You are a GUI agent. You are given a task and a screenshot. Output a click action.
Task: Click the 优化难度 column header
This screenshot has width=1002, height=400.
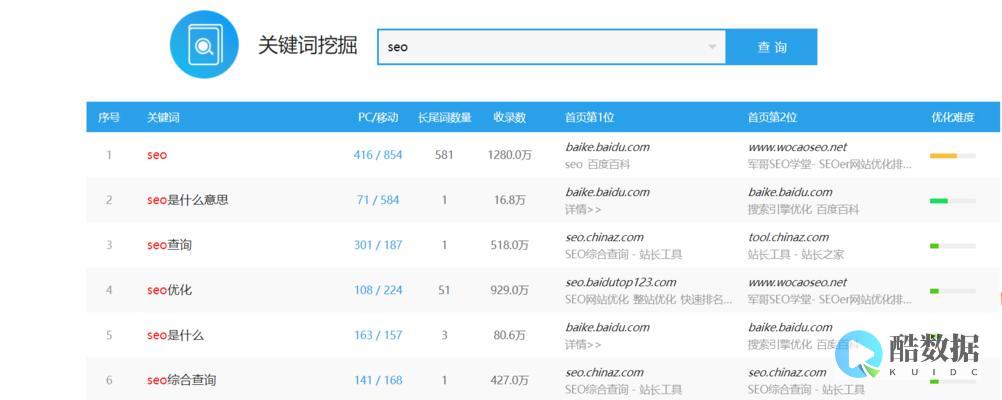point(953,118)
